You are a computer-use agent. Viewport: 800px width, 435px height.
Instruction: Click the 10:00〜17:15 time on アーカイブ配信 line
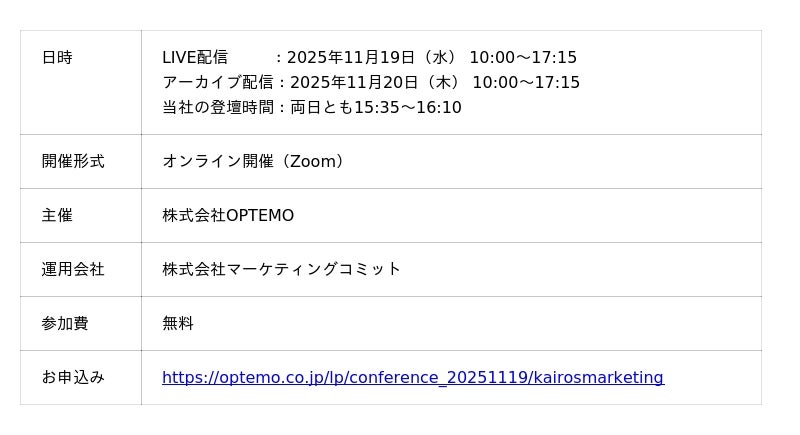pos(526,83)
